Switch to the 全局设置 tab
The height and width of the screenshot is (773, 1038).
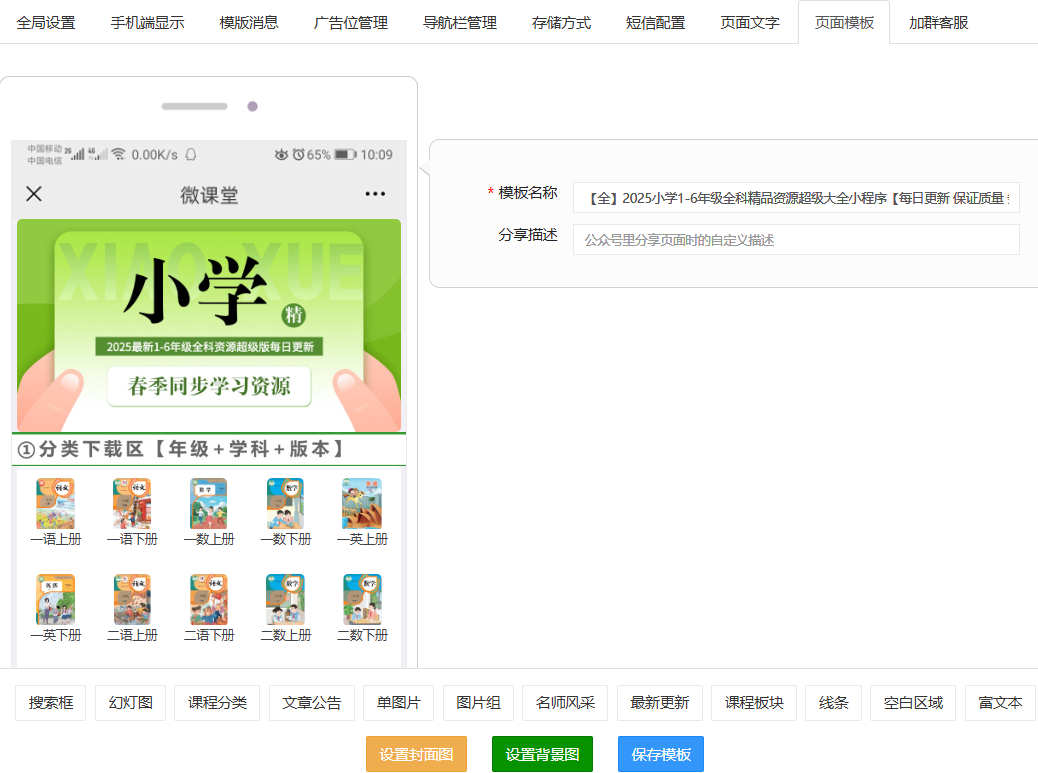[x=46, y=22]
